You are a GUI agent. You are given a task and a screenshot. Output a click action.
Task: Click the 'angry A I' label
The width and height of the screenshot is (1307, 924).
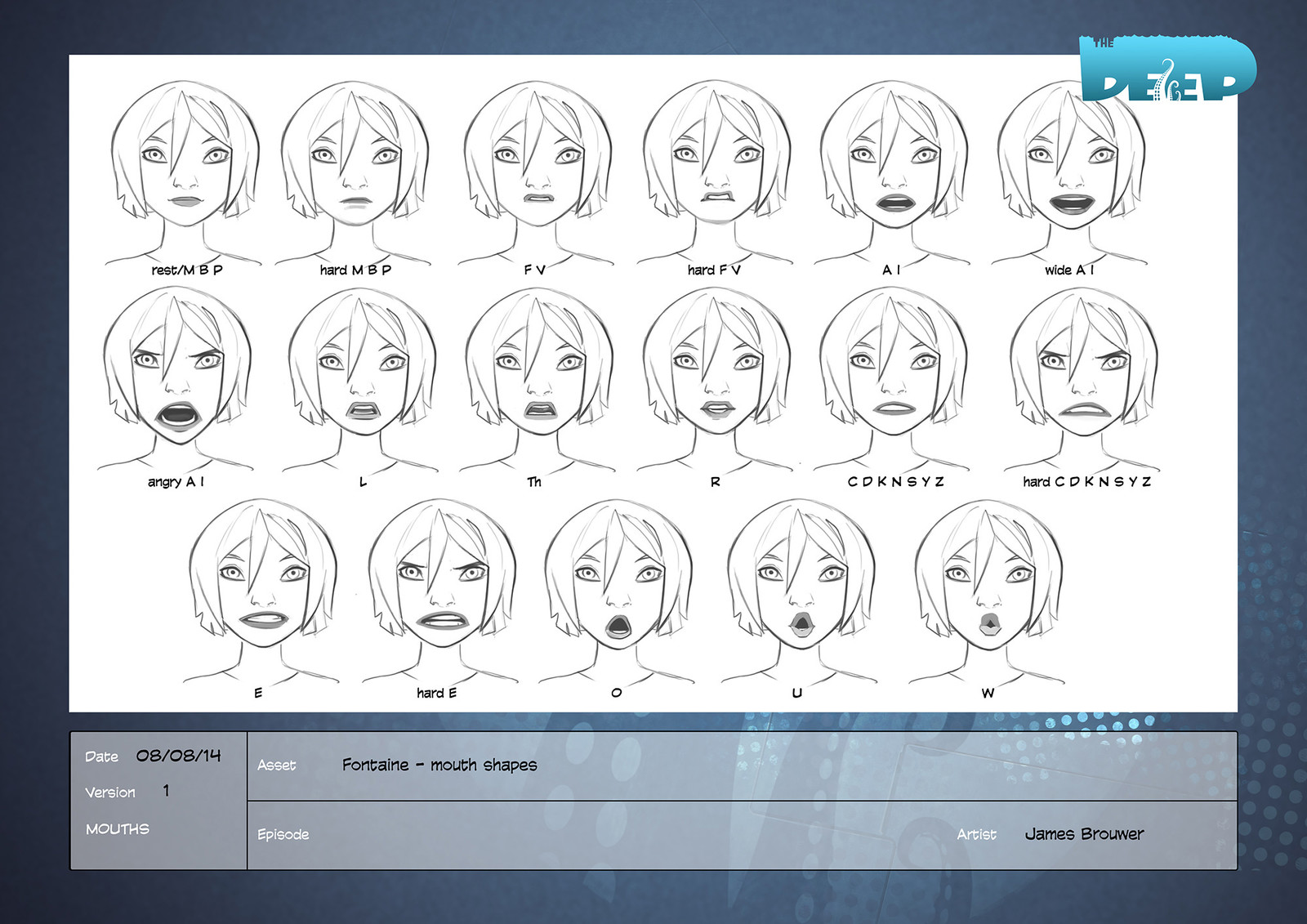click(176, 482)
